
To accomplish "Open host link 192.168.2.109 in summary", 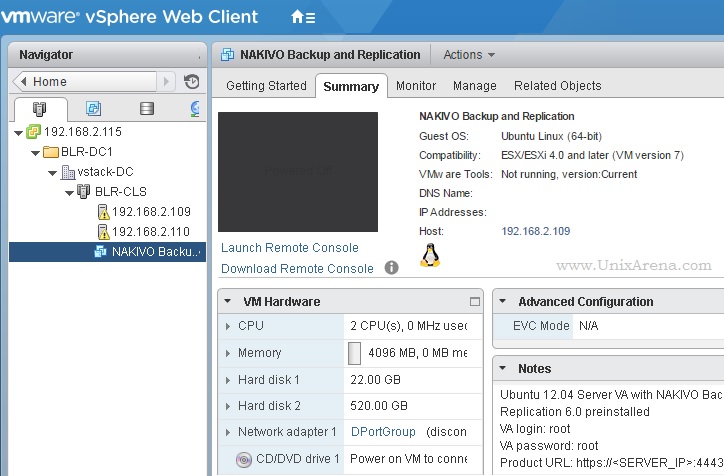I will pos(536,231).
